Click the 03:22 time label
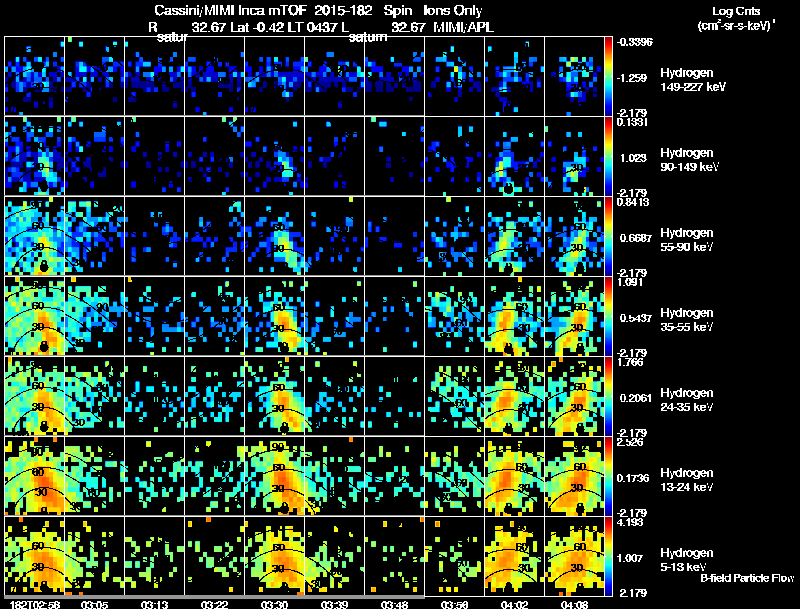The height and width of the screenshot is (609, 800). (214, 604)
